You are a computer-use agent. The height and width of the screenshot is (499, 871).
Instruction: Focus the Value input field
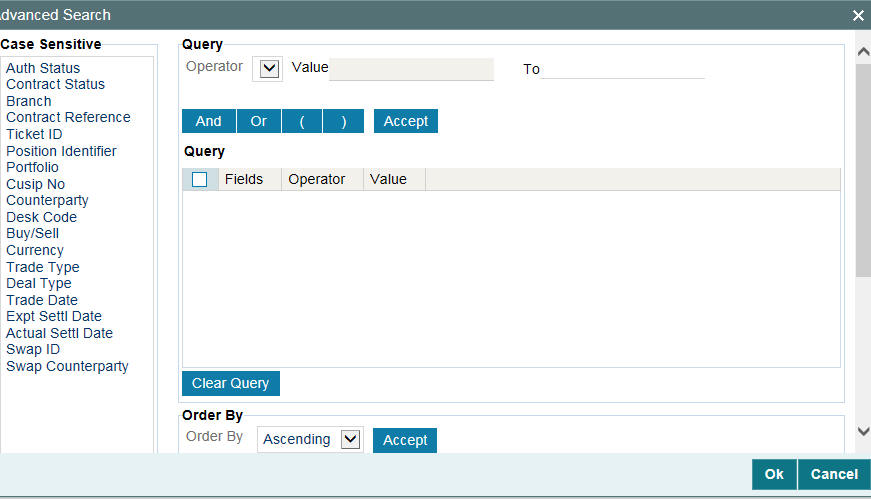[411, 69]
